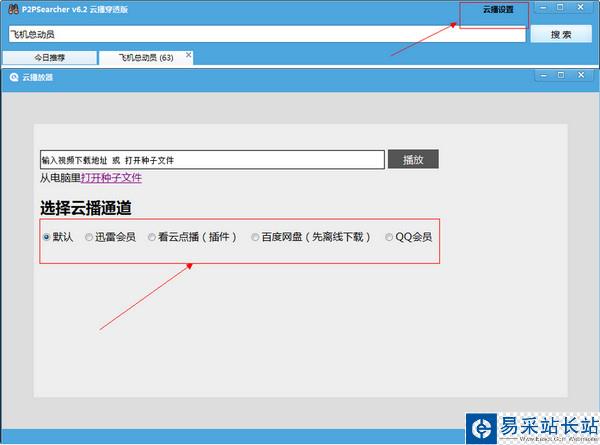Click the 播放 button

click(413, 159)
